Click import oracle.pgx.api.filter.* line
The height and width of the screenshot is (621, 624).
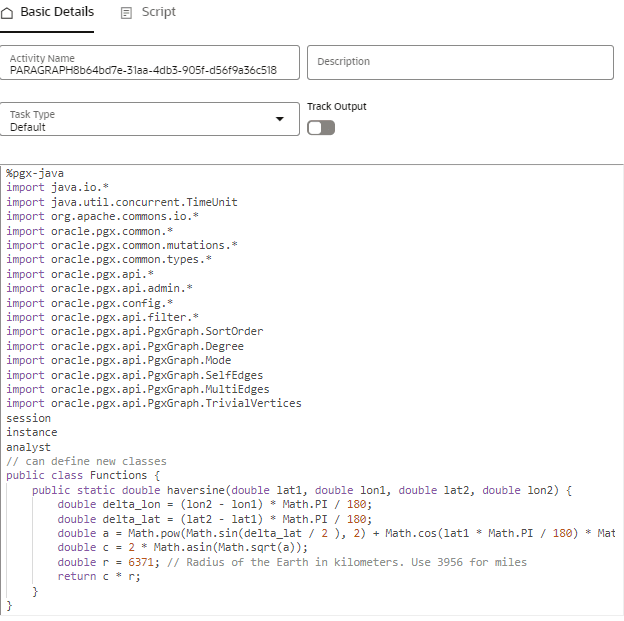[102, 318]
